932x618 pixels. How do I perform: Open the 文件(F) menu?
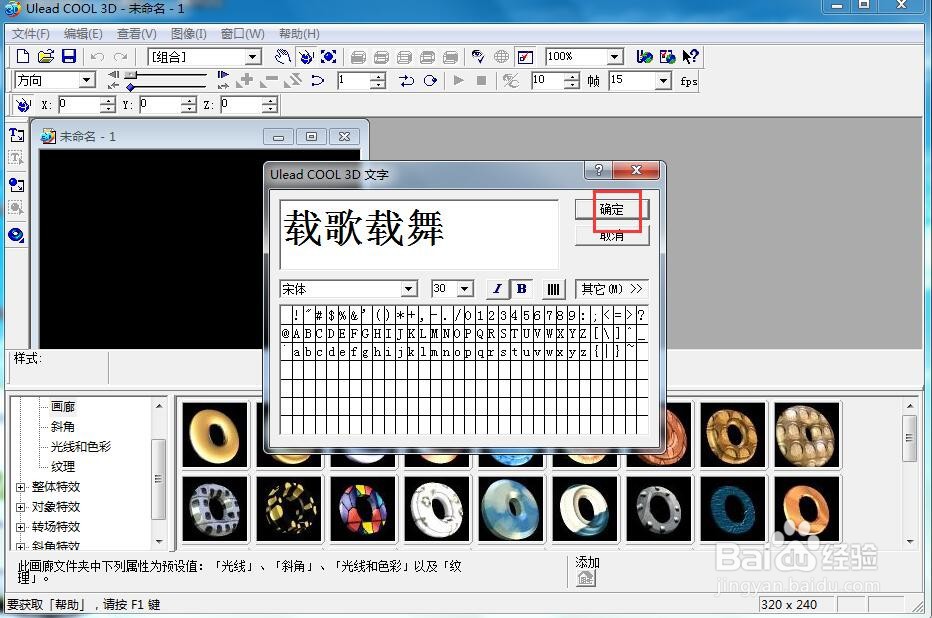(x=31, y=34)
